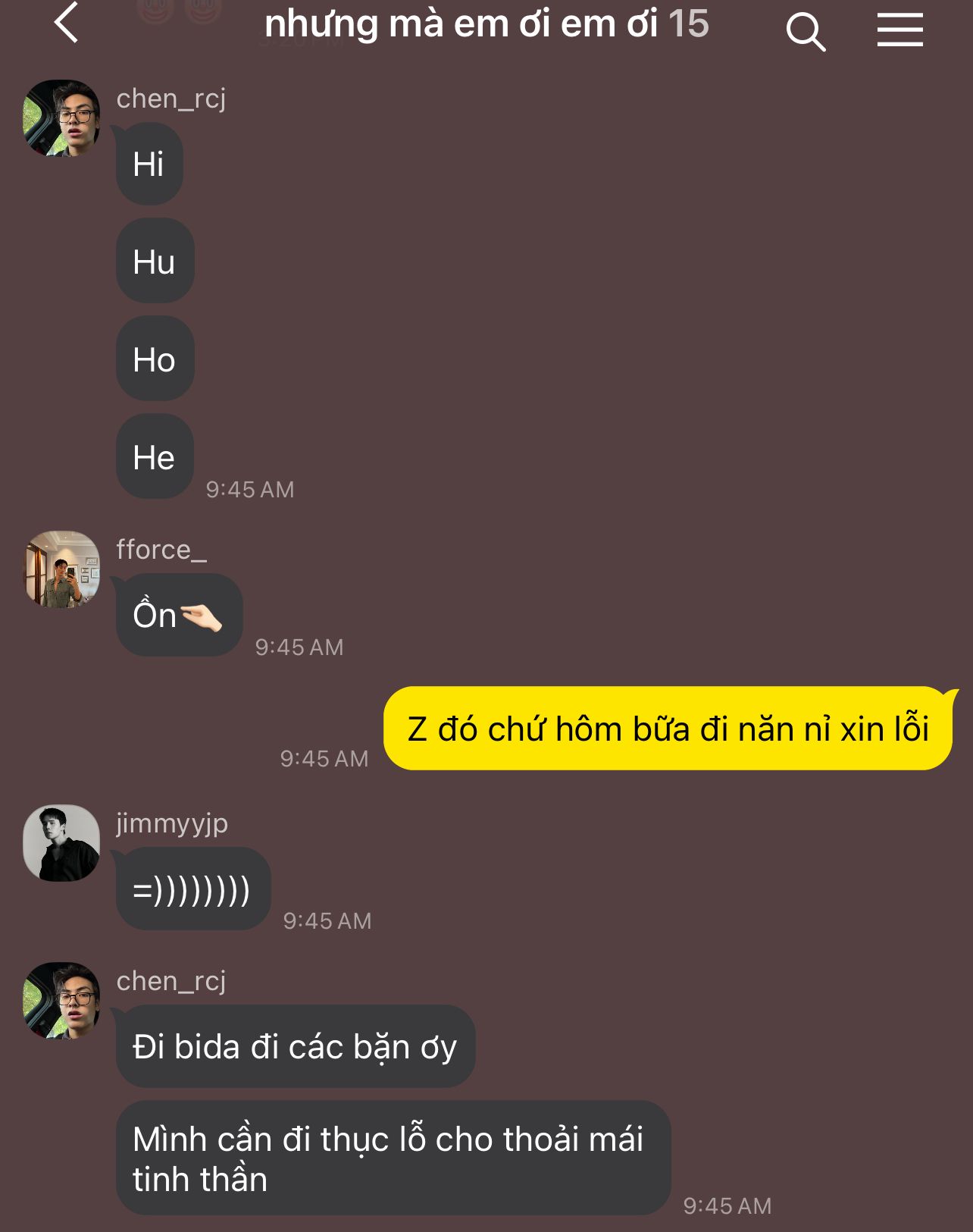Open search in chat
The image size is (973, 1232).
(x=806, y=32)
